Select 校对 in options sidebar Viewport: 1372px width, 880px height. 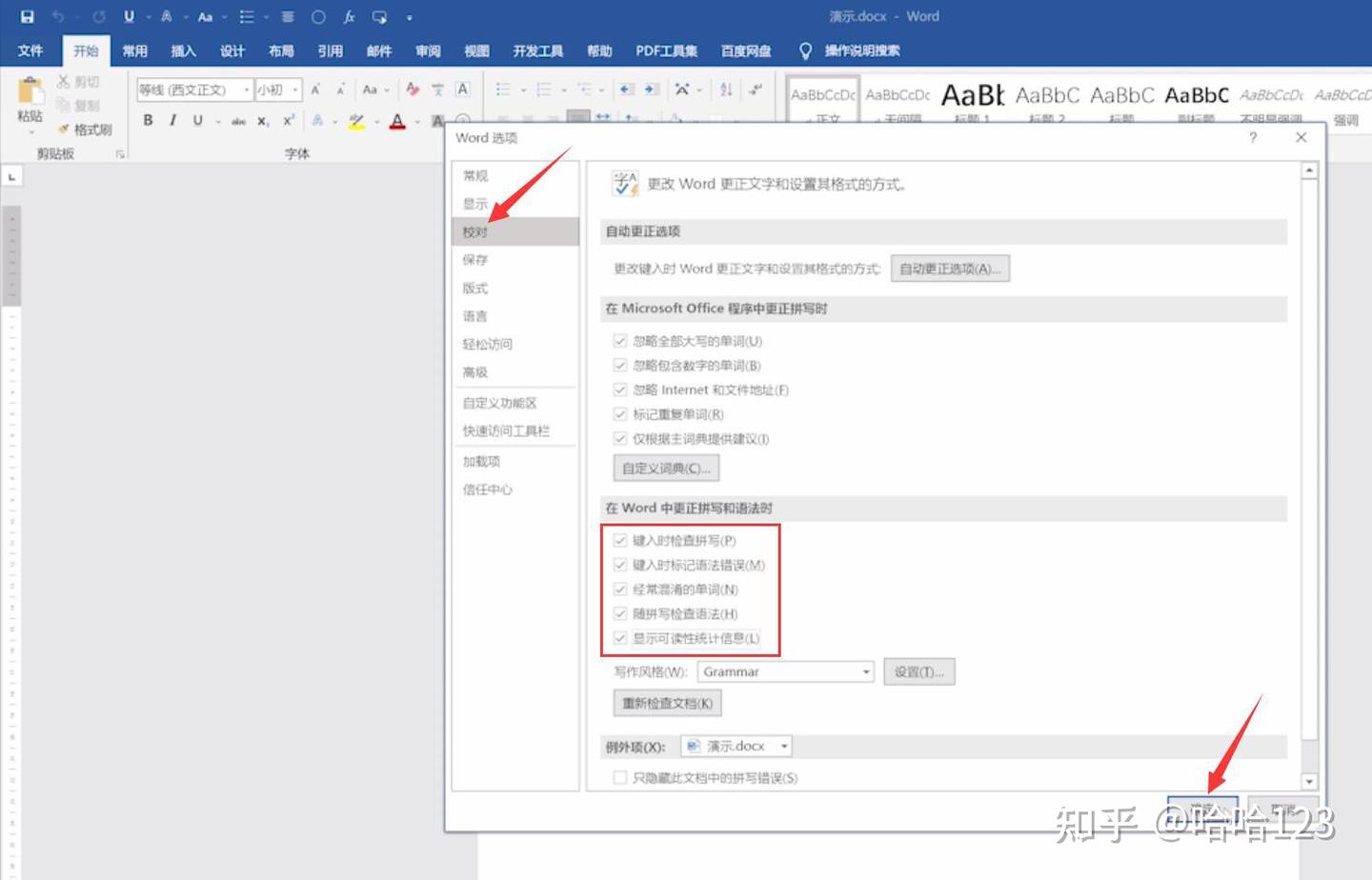(515, 231)
